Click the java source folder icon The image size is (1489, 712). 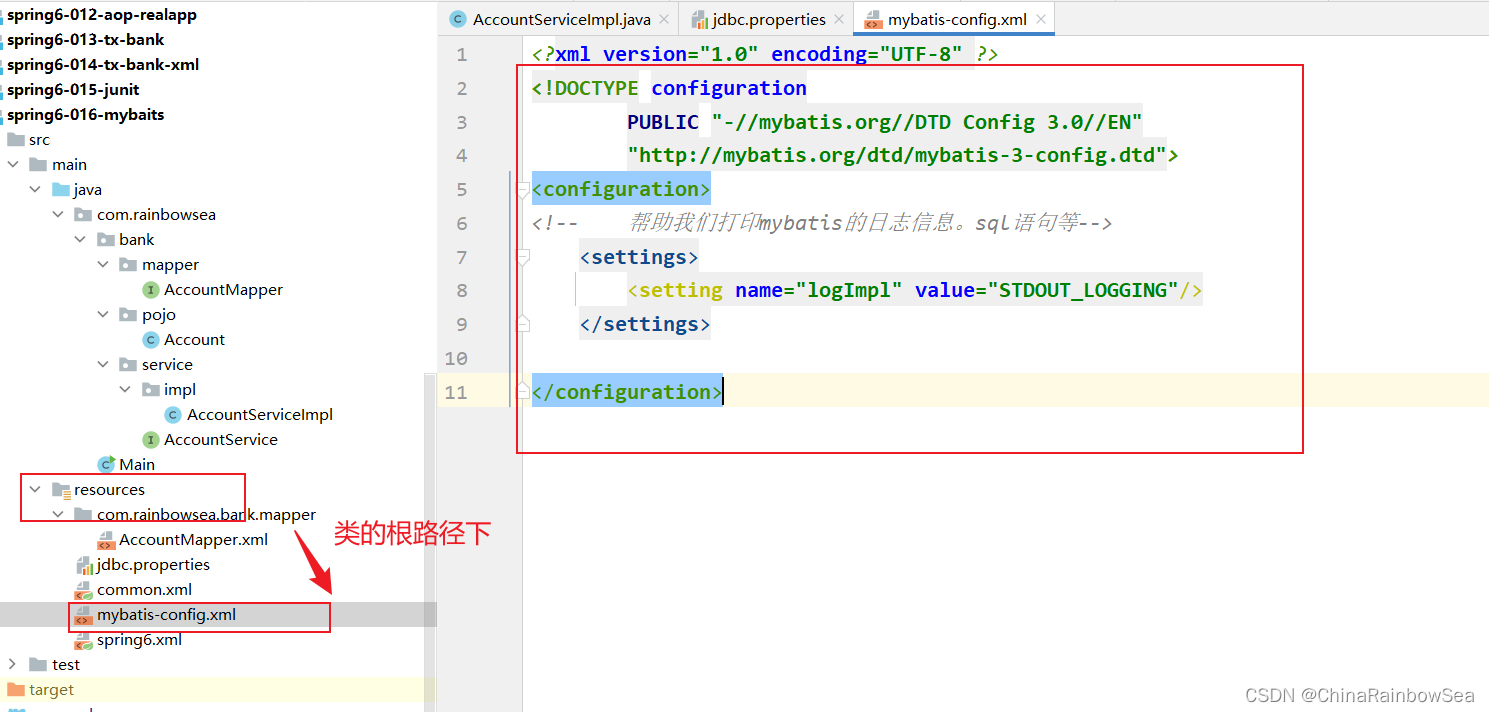pyautogui.click(x=61, y=190)
